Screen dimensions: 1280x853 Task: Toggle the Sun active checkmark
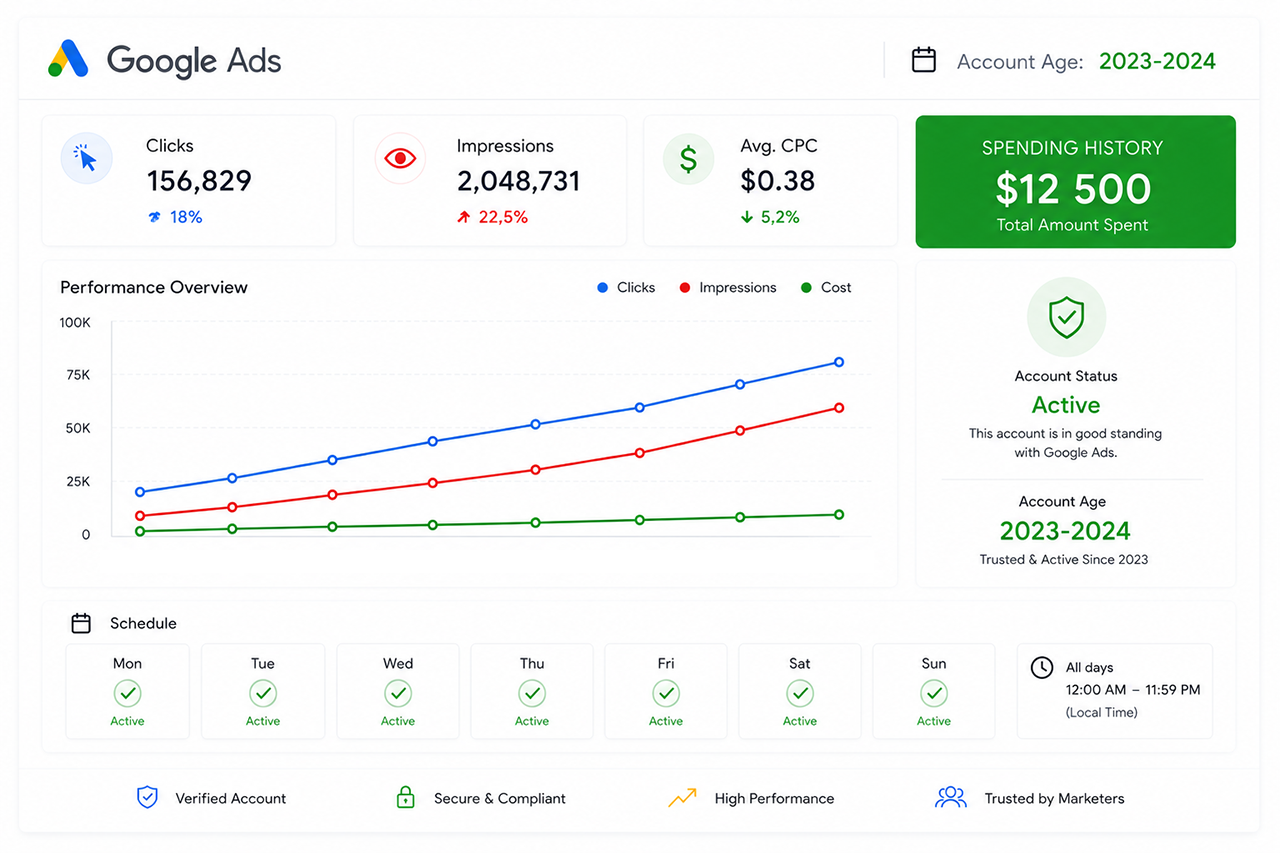tap(934, 693)
